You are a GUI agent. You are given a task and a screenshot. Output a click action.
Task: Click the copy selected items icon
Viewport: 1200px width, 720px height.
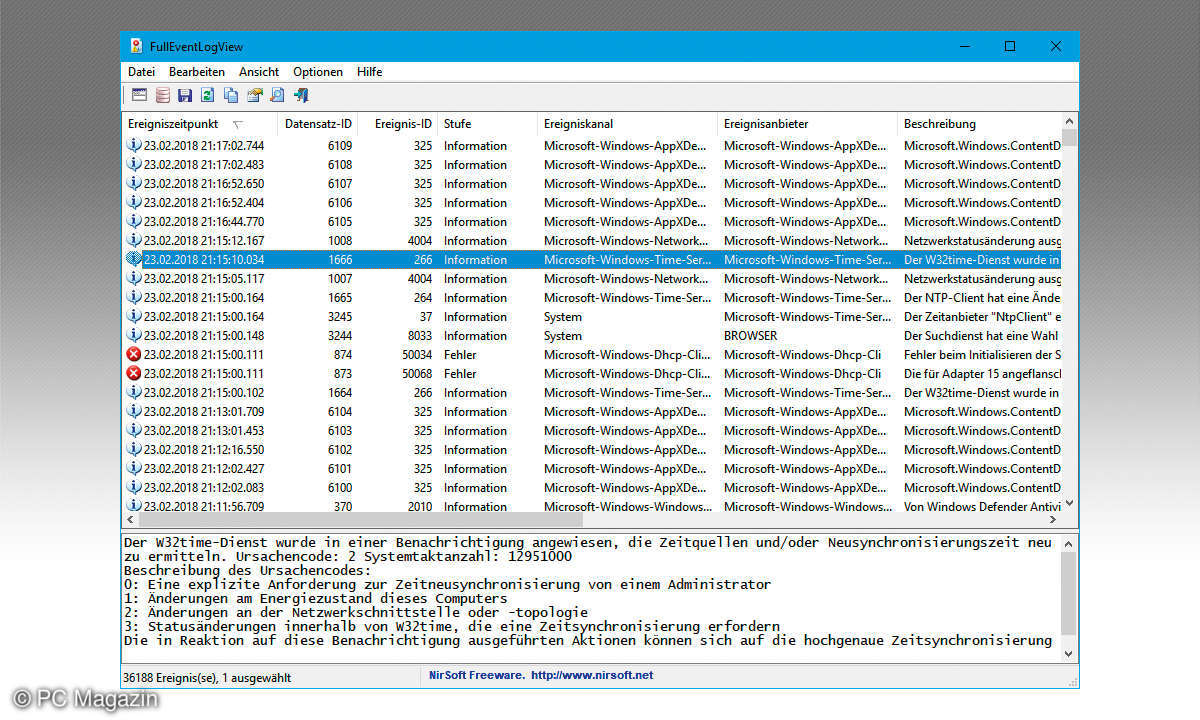pos(231,95)
